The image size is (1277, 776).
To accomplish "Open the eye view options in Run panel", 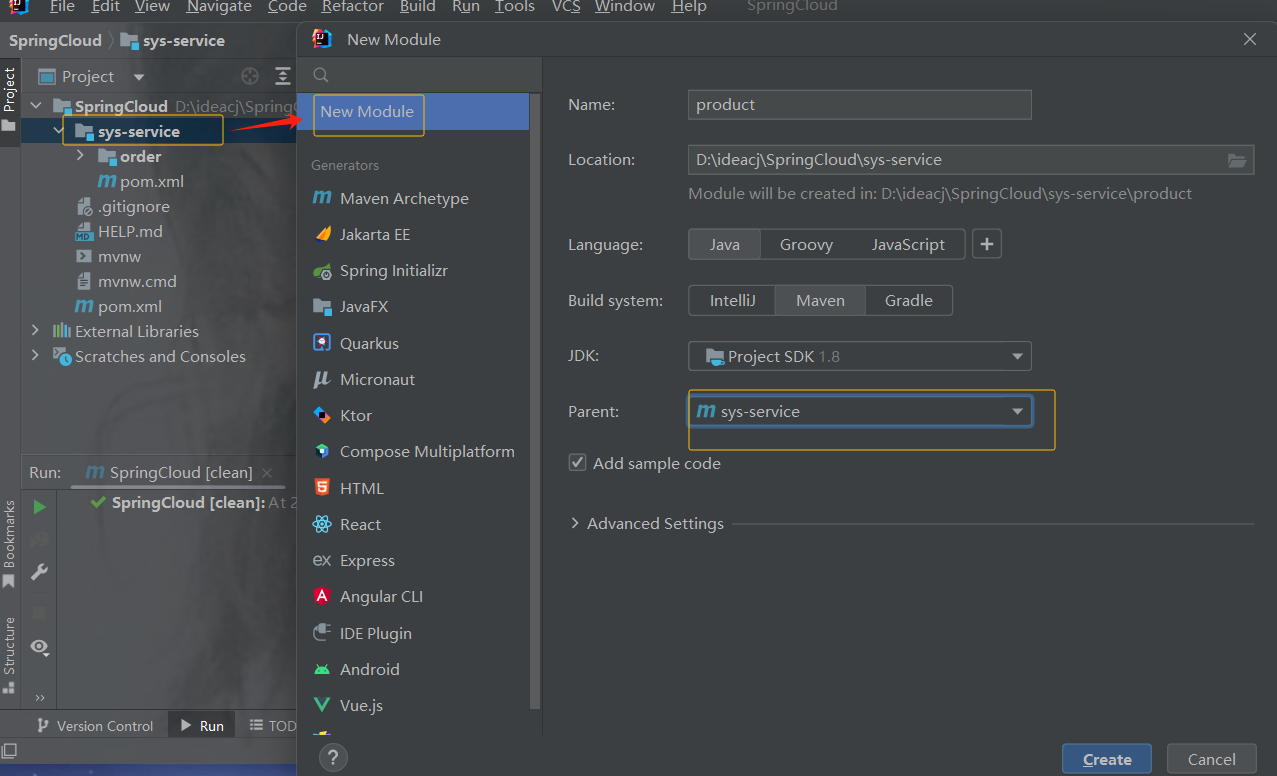I will point(39,647).
